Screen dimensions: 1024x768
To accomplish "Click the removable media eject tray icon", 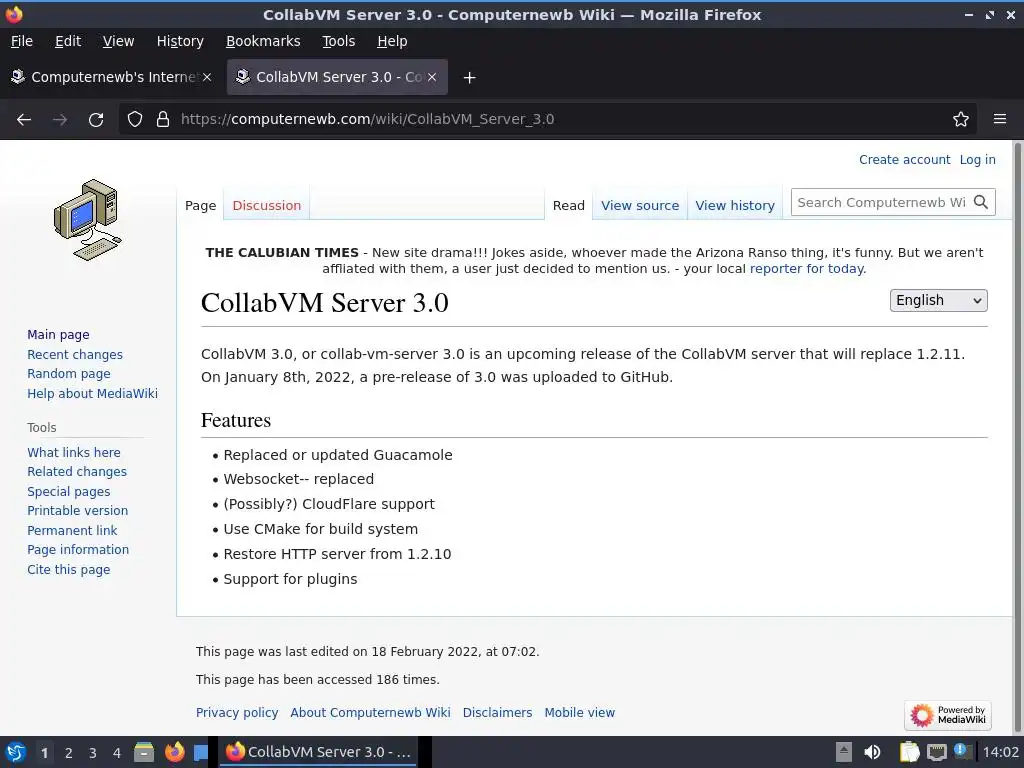I will (844, 752).
